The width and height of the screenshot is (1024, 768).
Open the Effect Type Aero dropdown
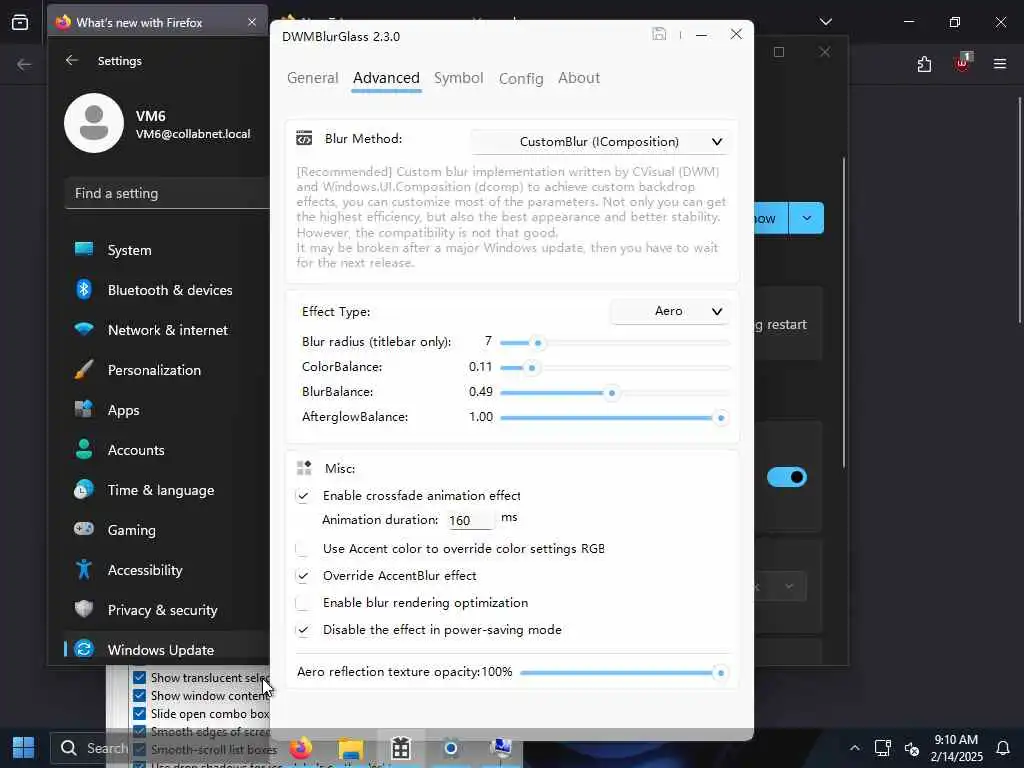coord(670,311)
